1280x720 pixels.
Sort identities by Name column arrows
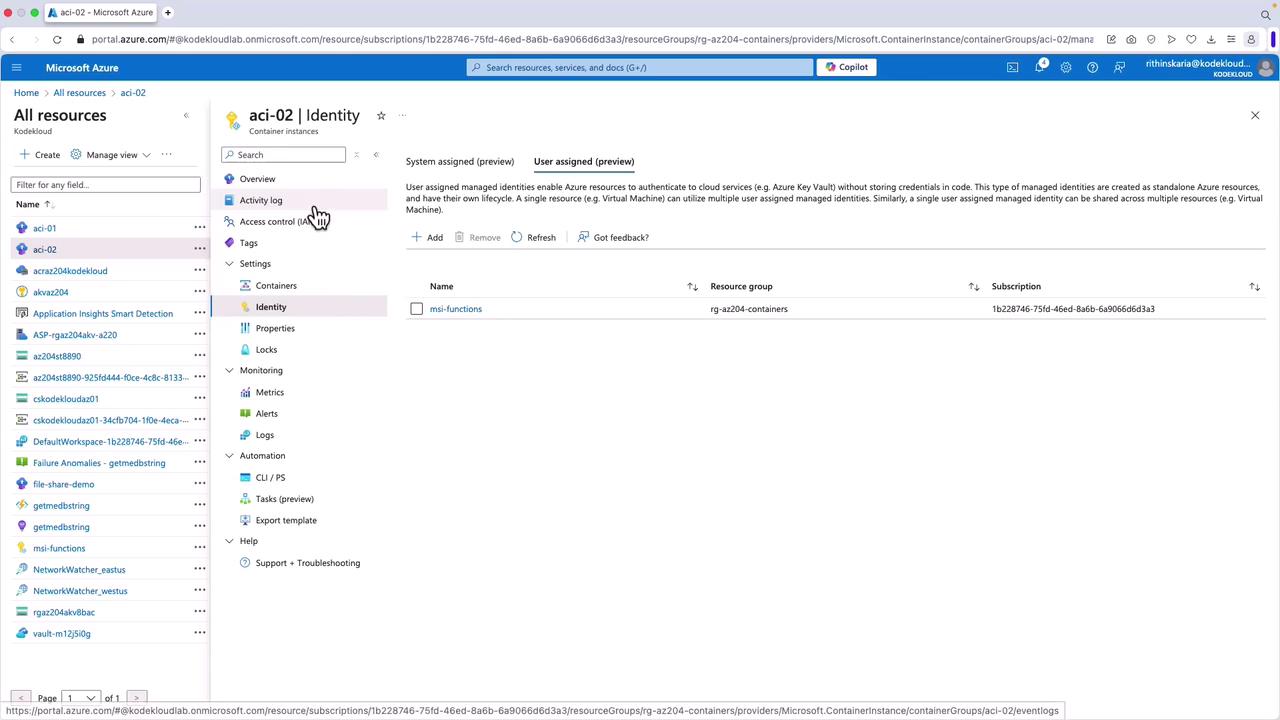(692, 287)
